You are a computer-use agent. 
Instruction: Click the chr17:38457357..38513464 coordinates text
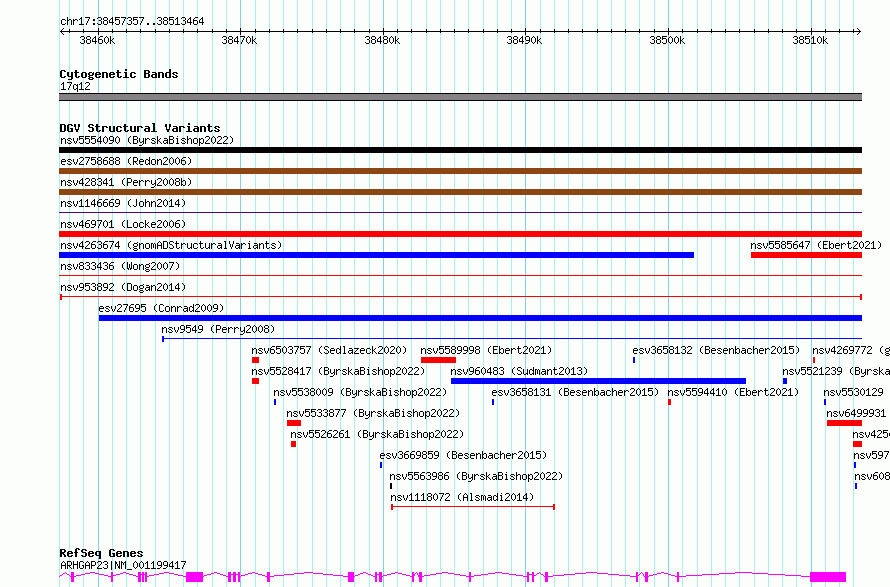point(132,21)
